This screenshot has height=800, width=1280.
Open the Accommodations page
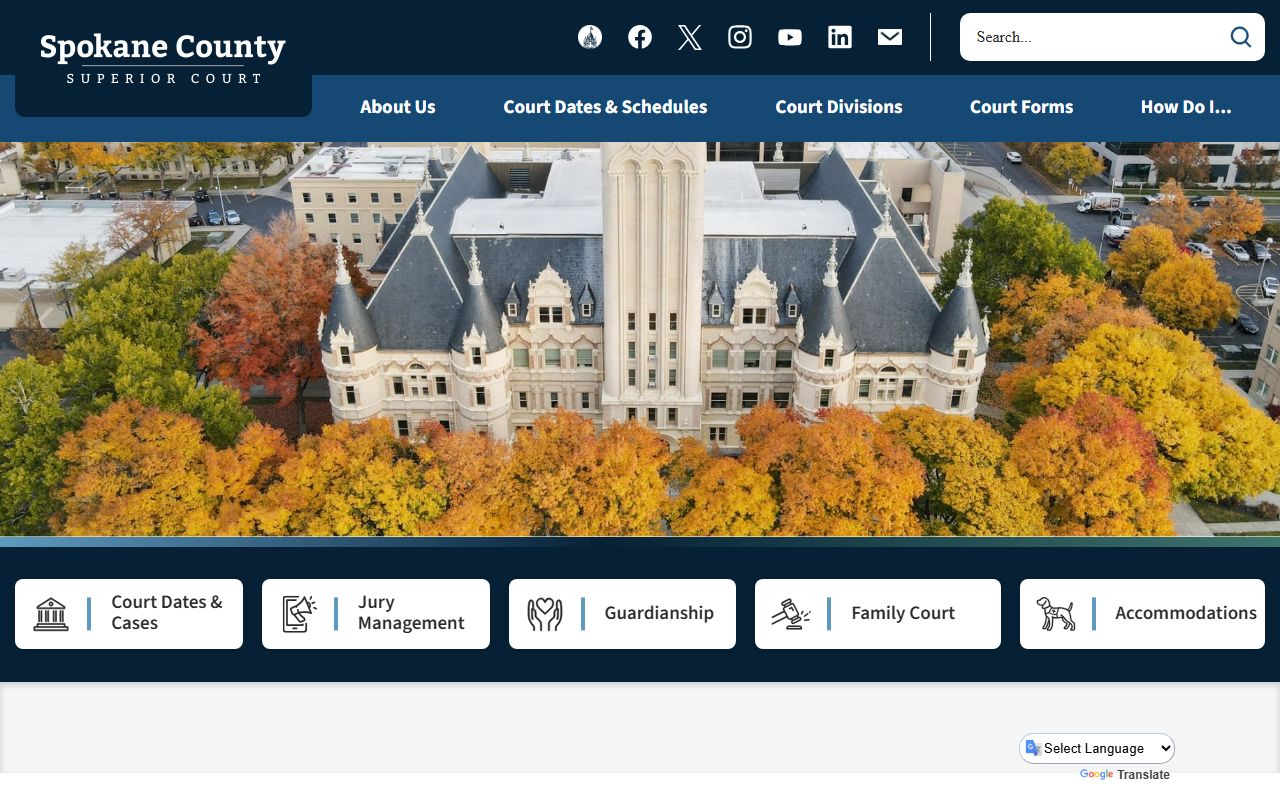(1142, 614)
